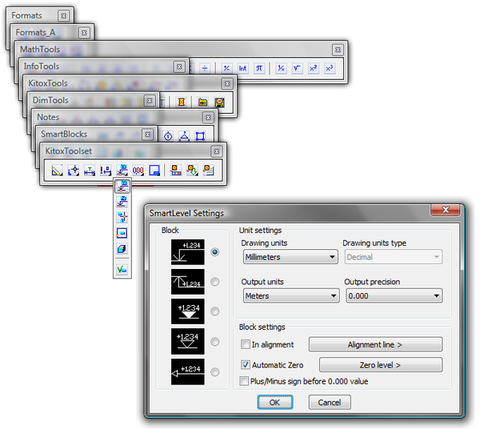Click the Alignment line > button
480x430 pixels.
tap(376, 344)
